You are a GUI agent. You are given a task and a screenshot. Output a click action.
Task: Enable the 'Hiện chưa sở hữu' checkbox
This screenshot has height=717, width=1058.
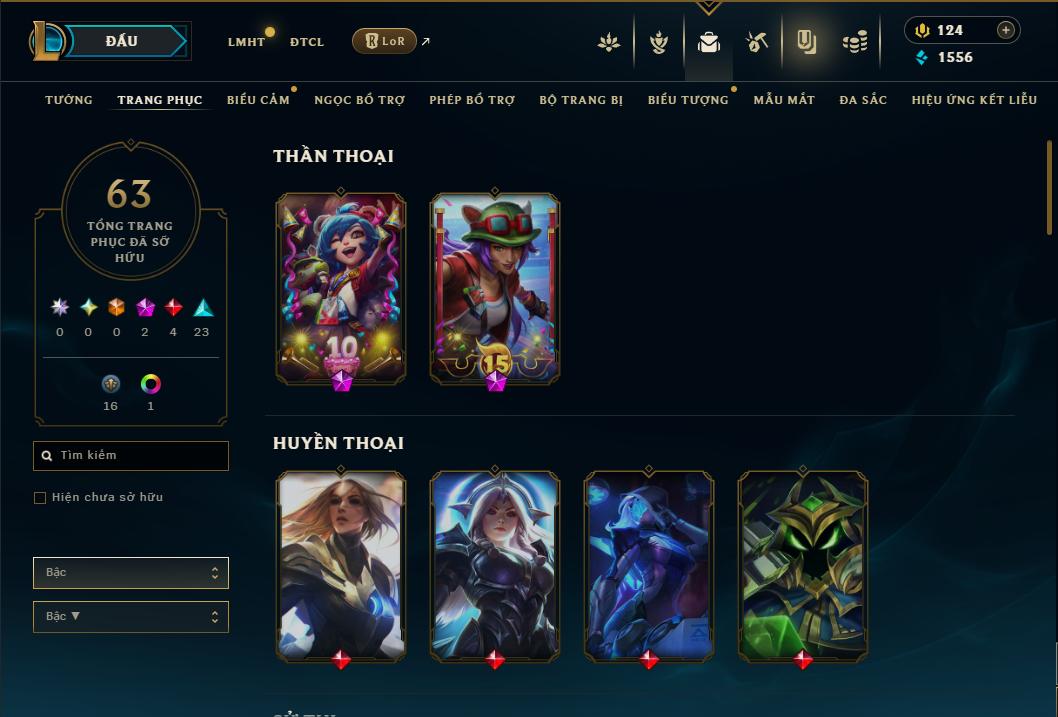[x=40, y=498]
